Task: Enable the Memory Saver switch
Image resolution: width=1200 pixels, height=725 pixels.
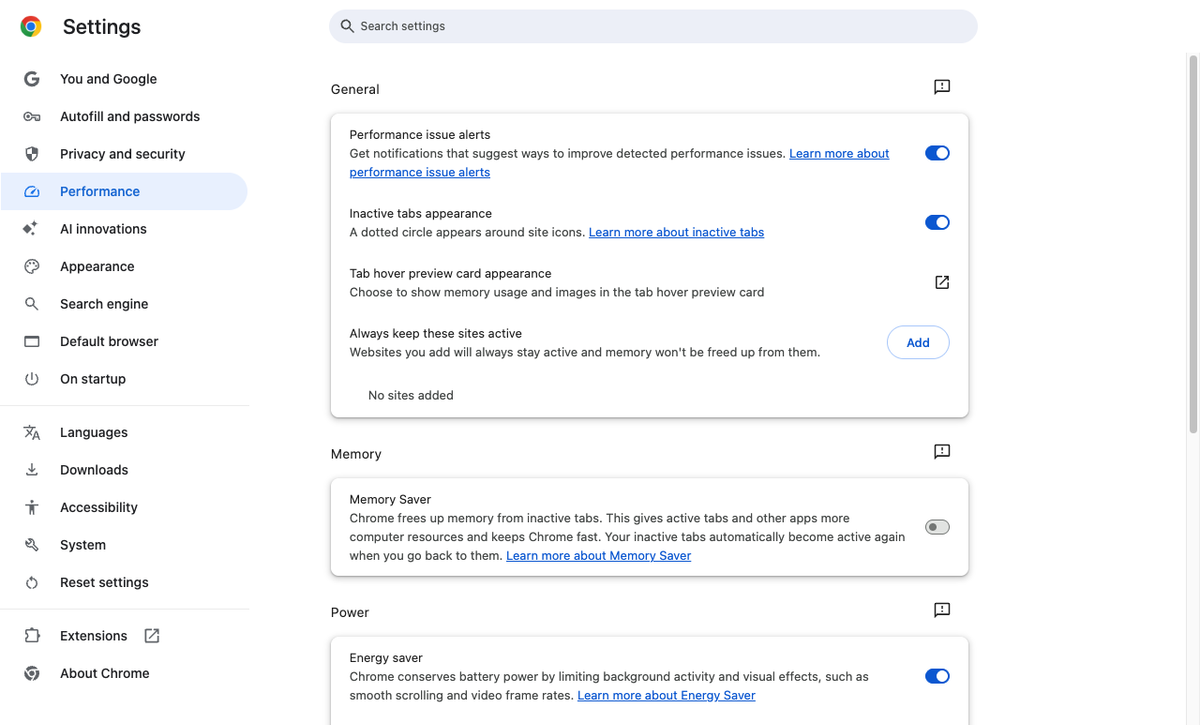Action: click(x=937, y=527)
